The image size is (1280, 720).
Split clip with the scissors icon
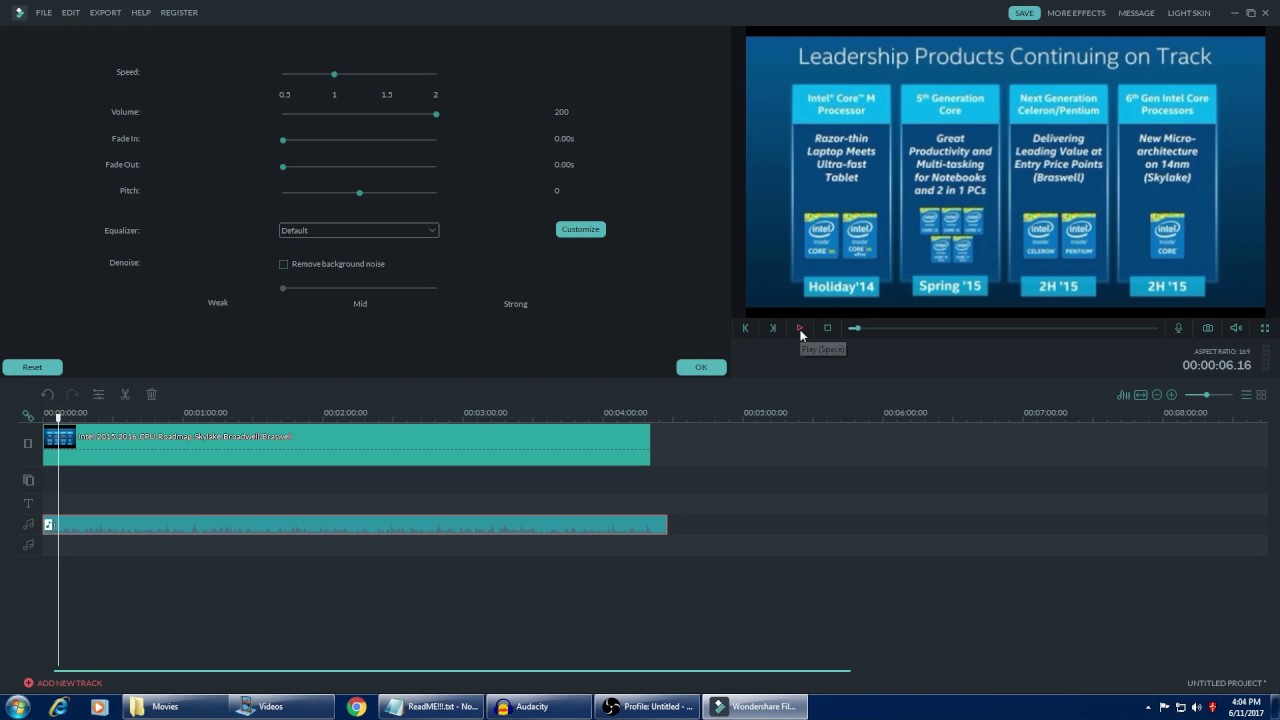coord(125,395)
